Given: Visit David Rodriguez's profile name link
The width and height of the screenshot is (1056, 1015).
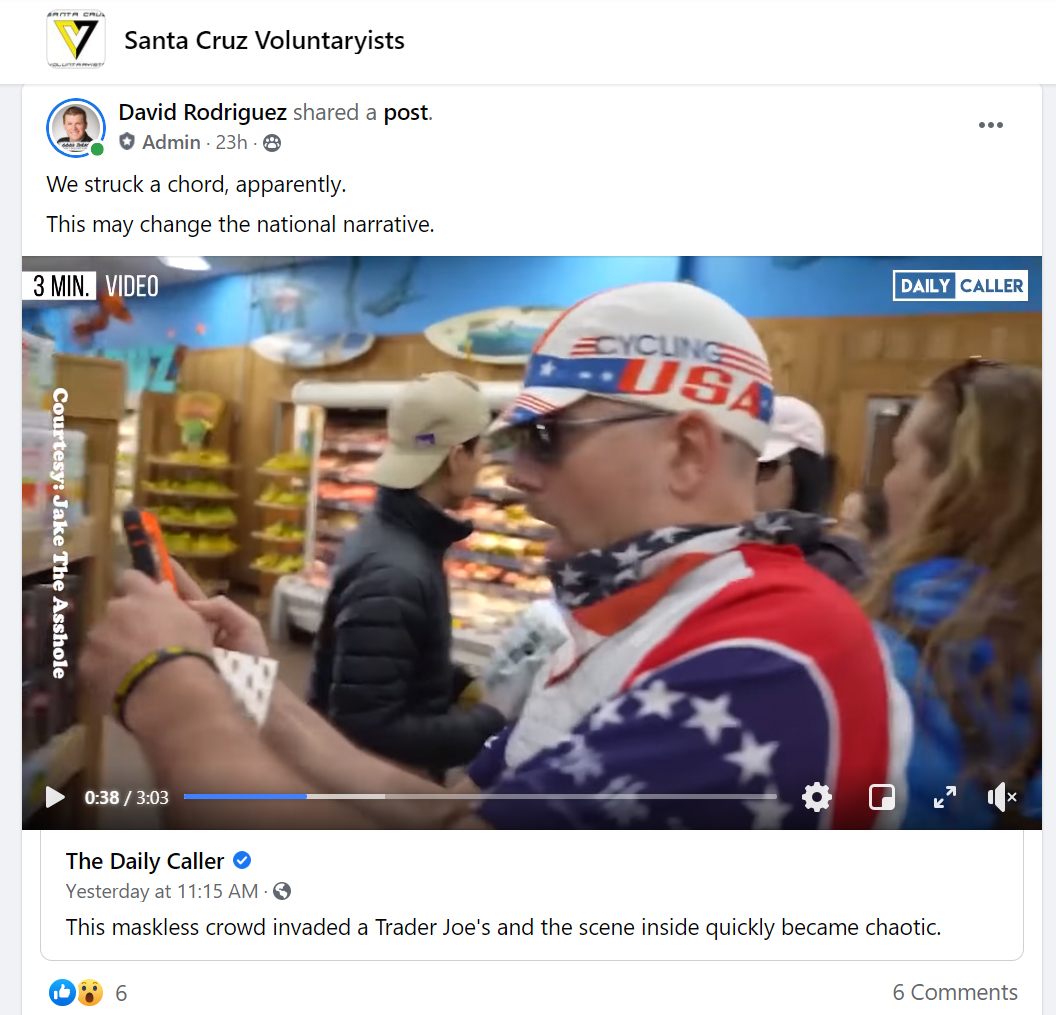Looking at the screenshot, I should (203, 112).
